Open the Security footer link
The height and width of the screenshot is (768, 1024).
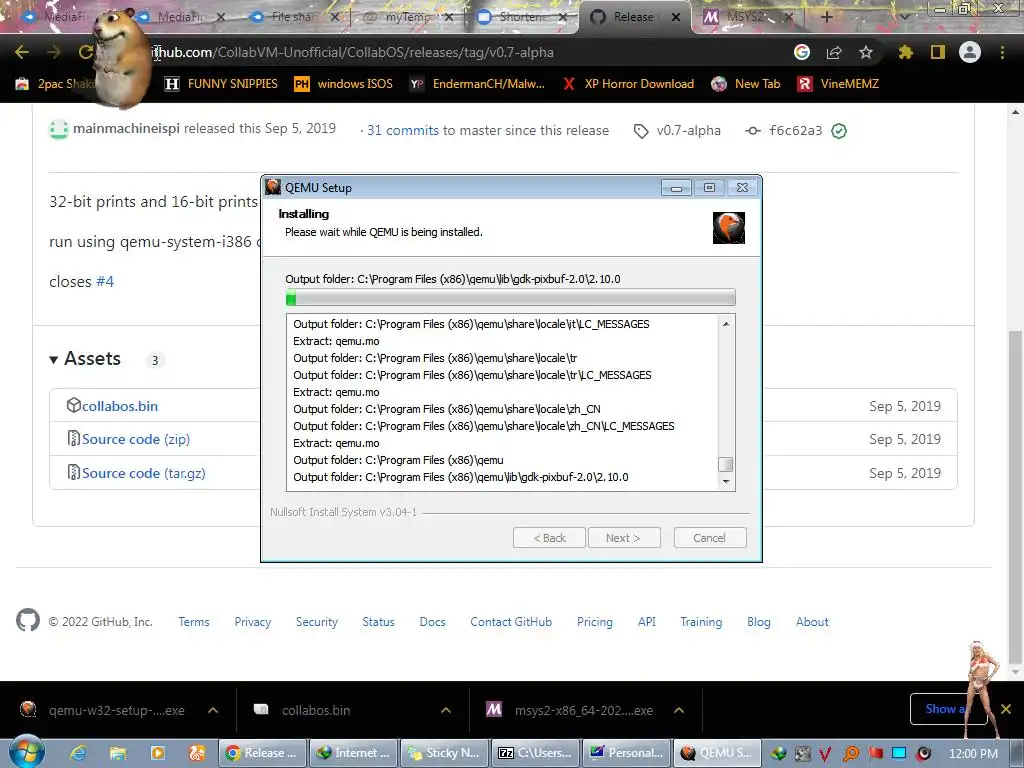(317, 622)
